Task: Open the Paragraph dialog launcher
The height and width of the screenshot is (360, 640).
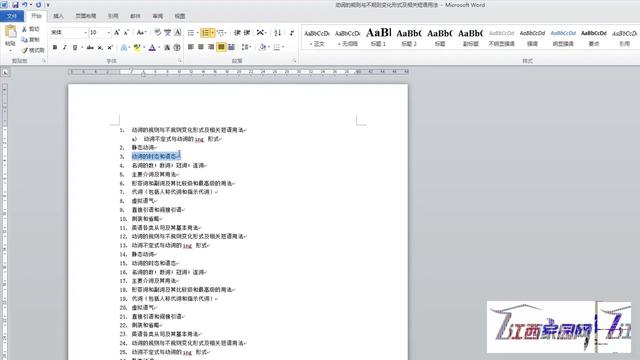Action: coord(294,61)
